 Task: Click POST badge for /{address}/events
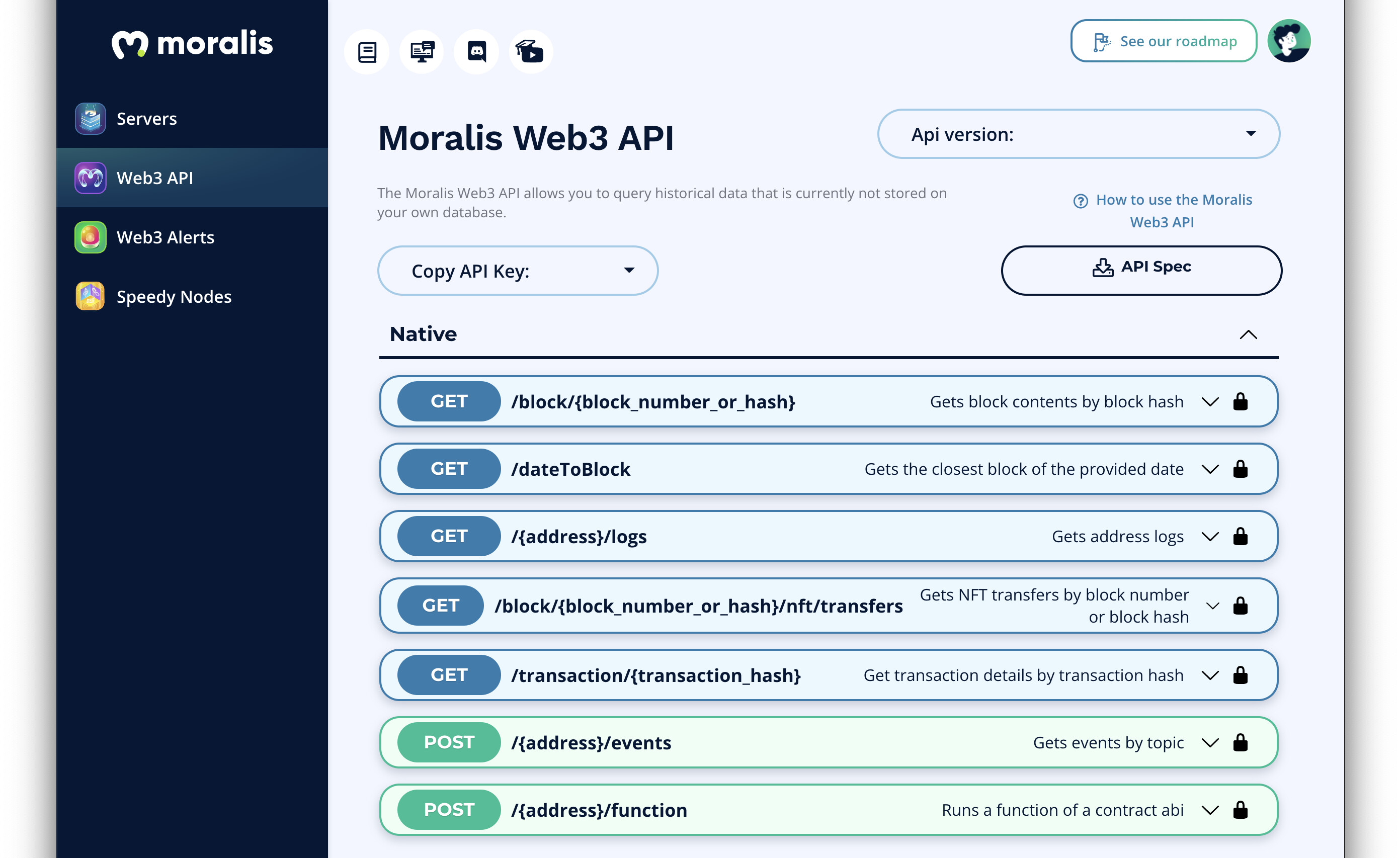click(449, 742)
